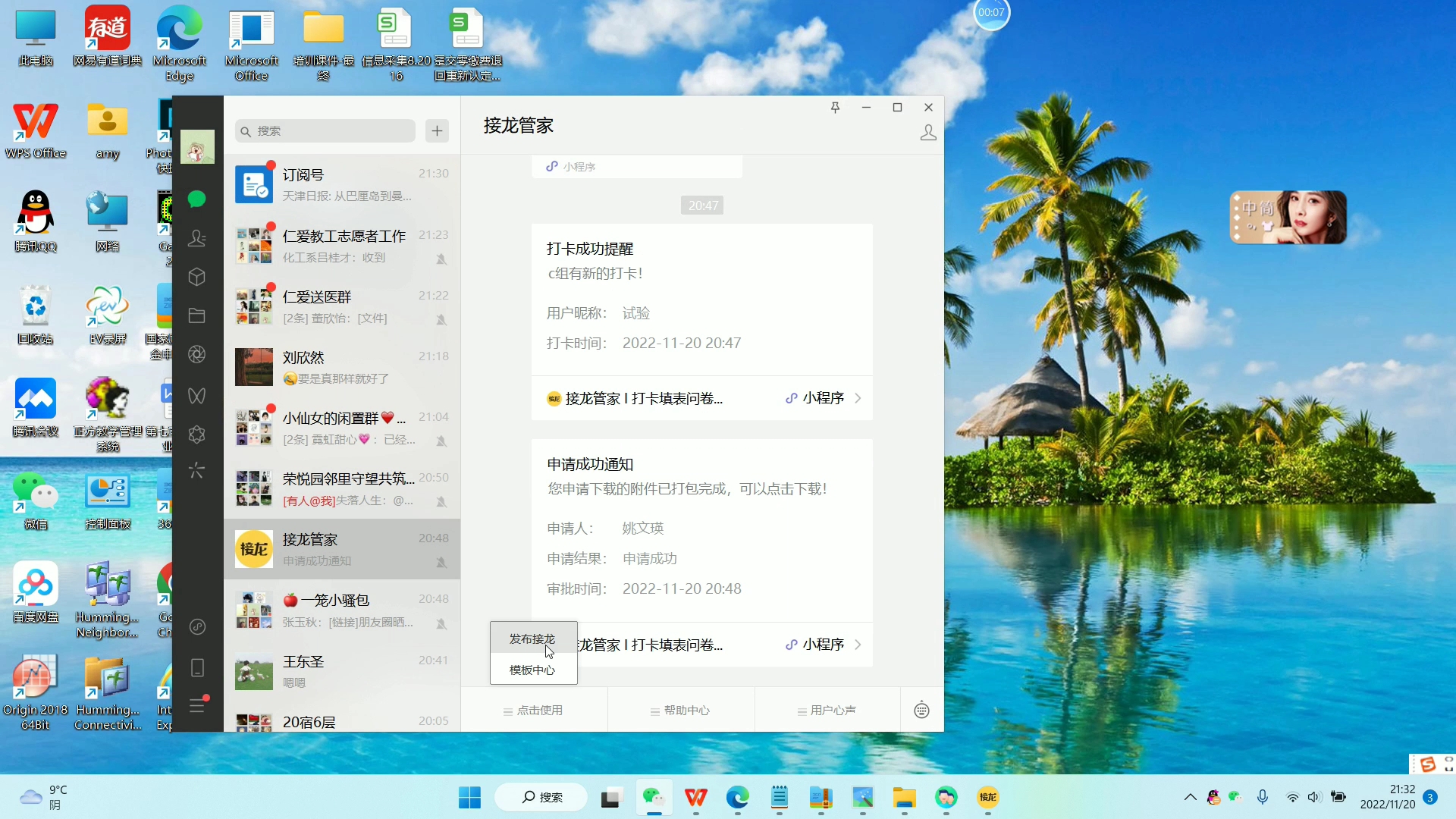The width and height of the screenshot is (1456, 819).
Task: Select the 模板中心 menu option
Action: click(x=532, y=670)
